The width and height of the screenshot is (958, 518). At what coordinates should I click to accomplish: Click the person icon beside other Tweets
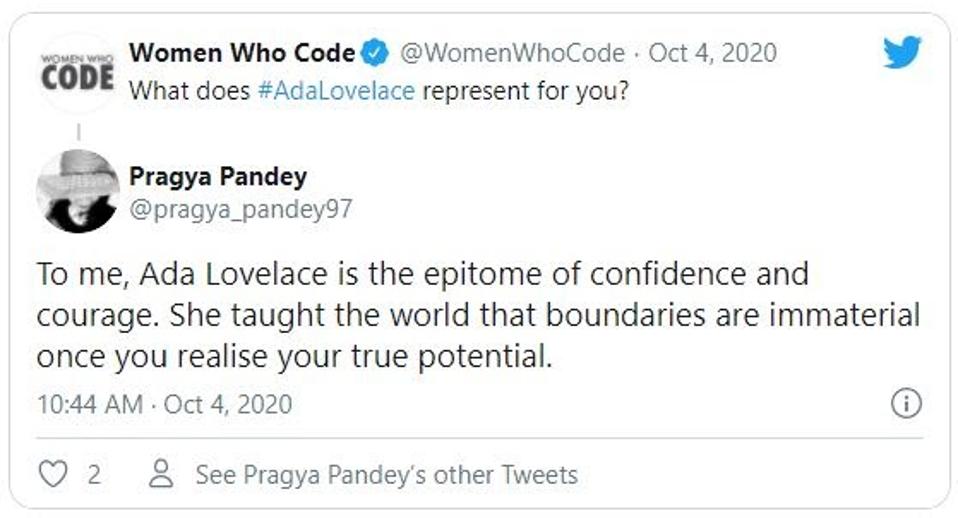[x=160, y=473]
